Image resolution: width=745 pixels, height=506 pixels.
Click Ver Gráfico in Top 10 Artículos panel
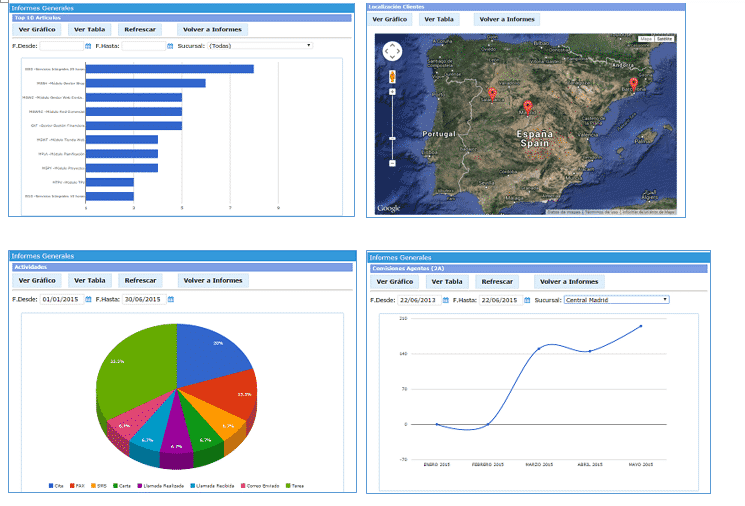click(37, 29)
